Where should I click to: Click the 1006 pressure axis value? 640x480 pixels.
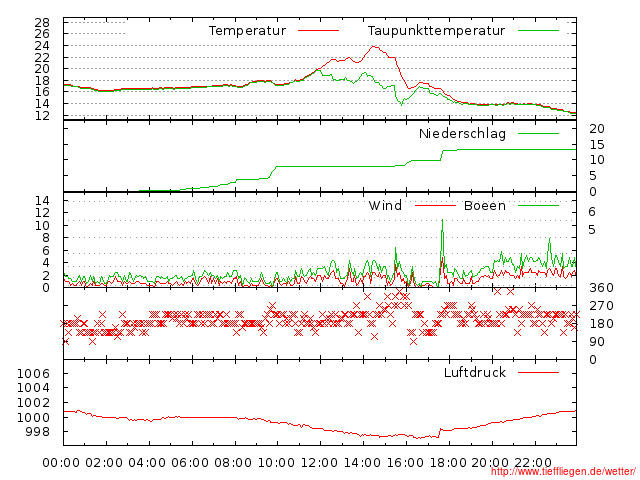(x=33, y=373)
